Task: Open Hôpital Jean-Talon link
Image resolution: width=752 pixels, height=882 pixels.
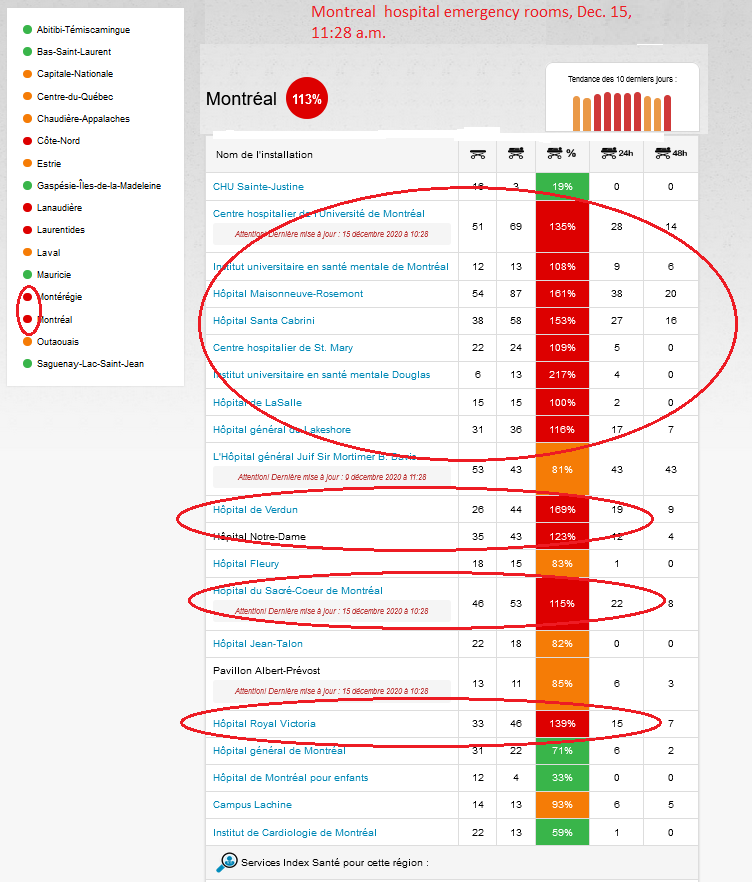Action: click(258, 643)
